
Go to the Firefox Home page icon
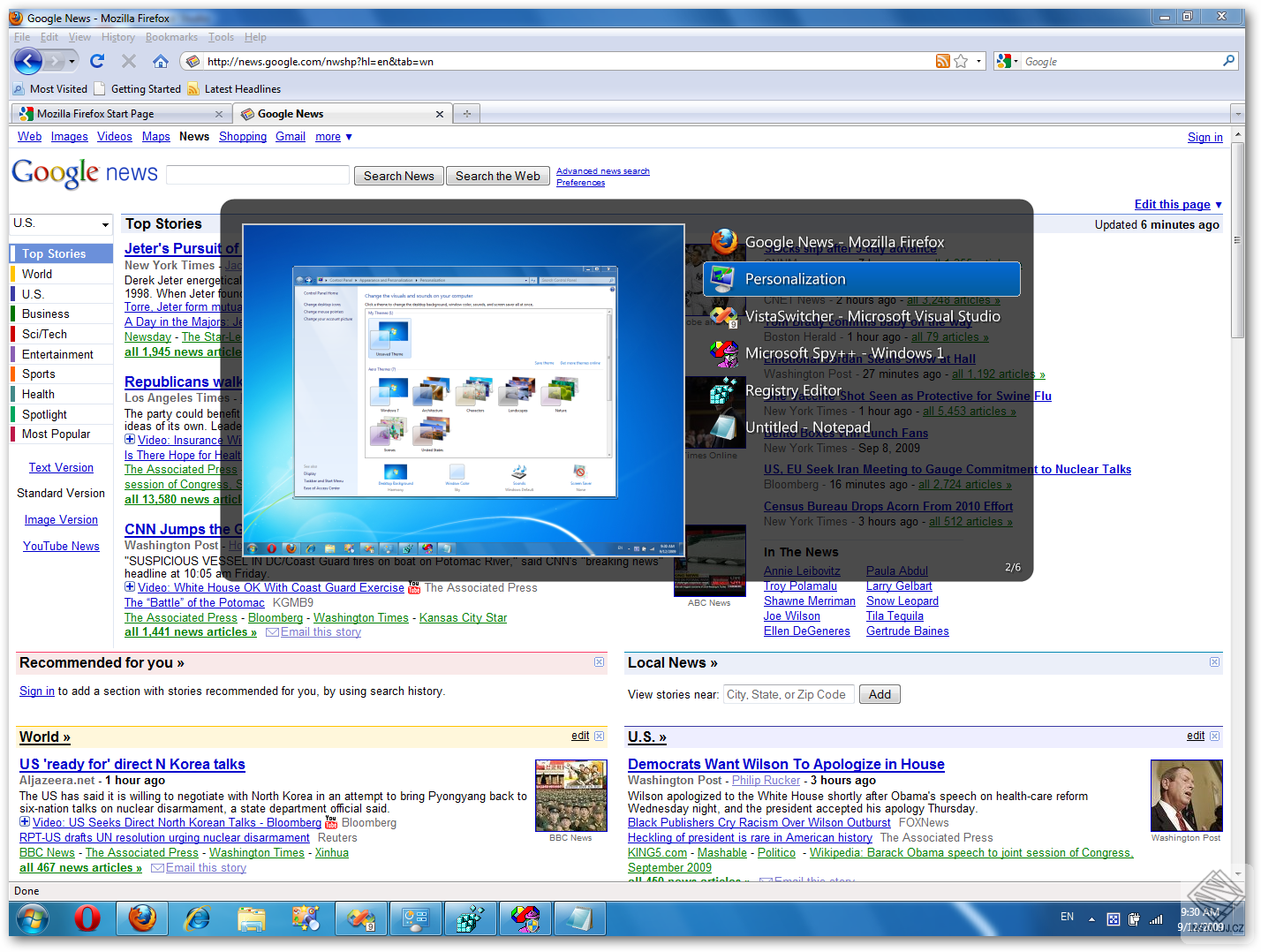161,61
